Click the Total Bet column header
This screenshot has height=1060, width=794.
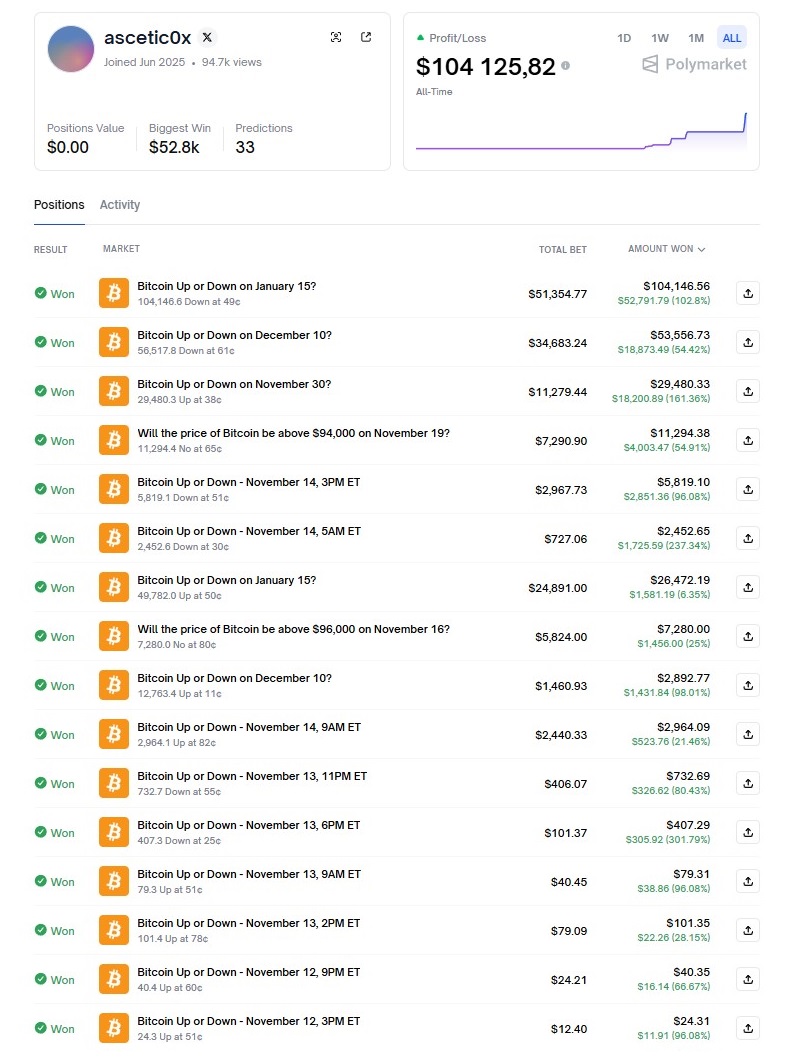coord(562,249)
